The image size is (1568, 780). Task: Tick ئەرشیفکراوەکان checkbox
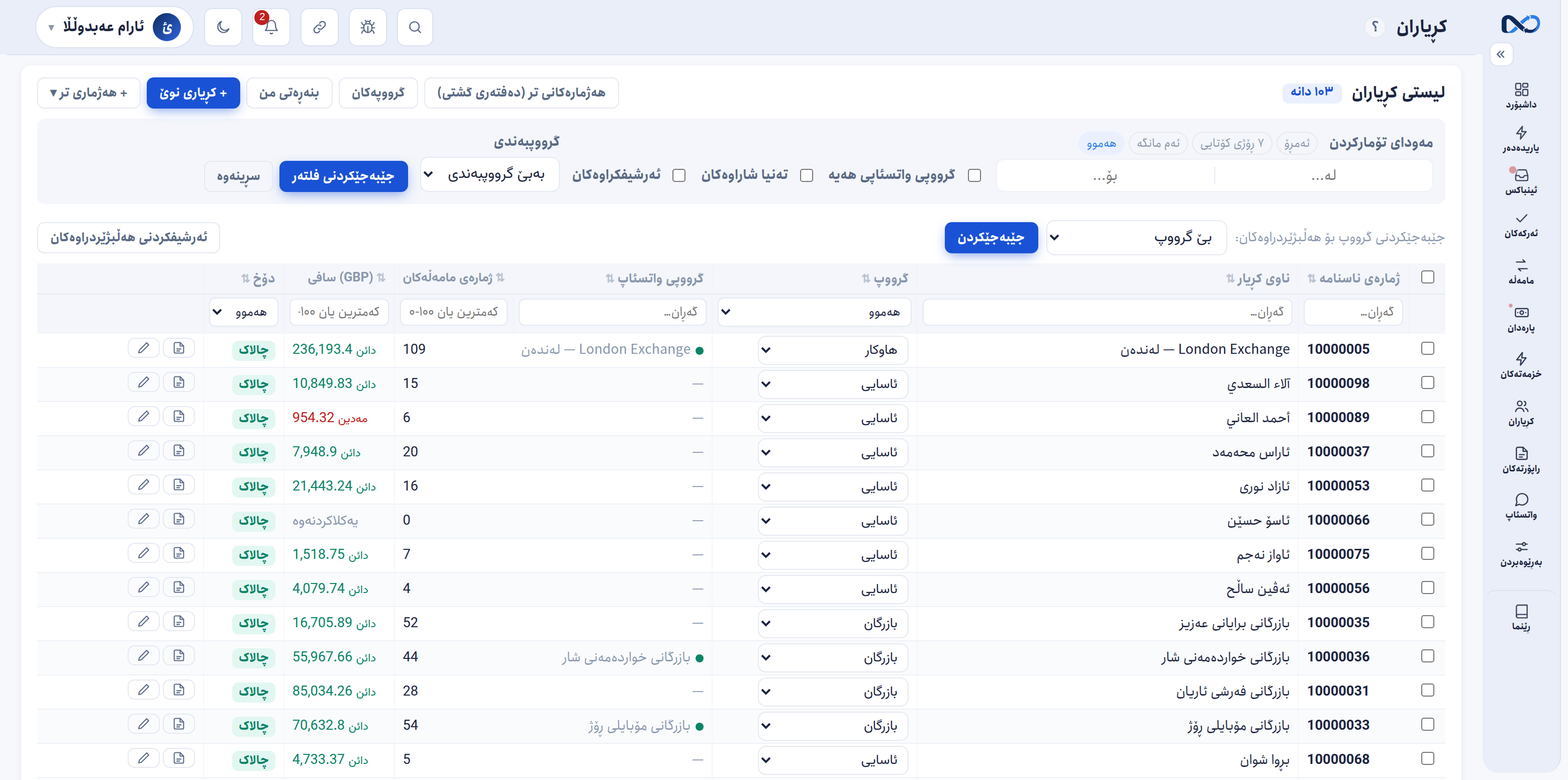(x=678, y=175)
